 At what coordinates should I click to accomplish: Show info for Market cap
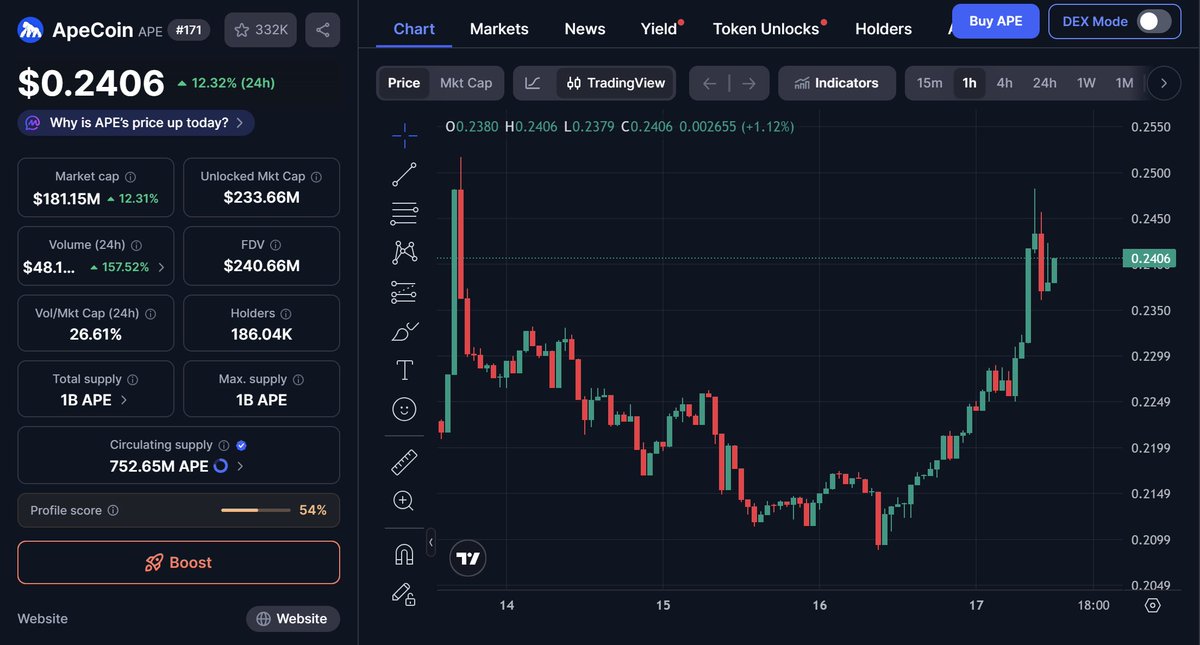(x=130, y=177)
